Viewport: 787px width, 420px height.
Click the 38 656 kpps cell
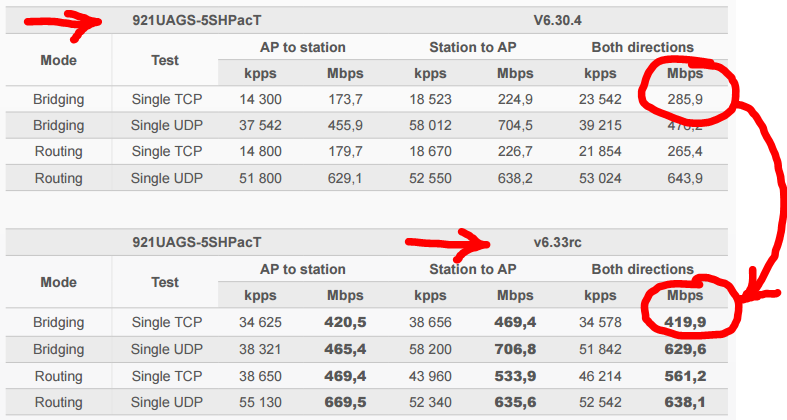coord(430,323)
